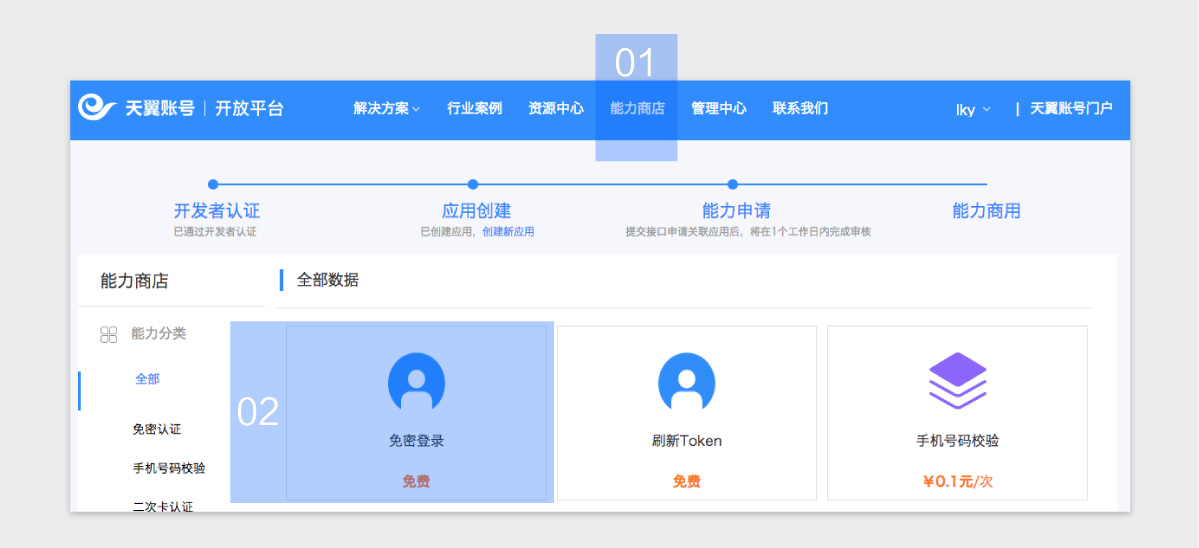Screen dimensions: 1199x548
Task: Open 管理中心 from the top bar
Action: (x=718, y=109)
